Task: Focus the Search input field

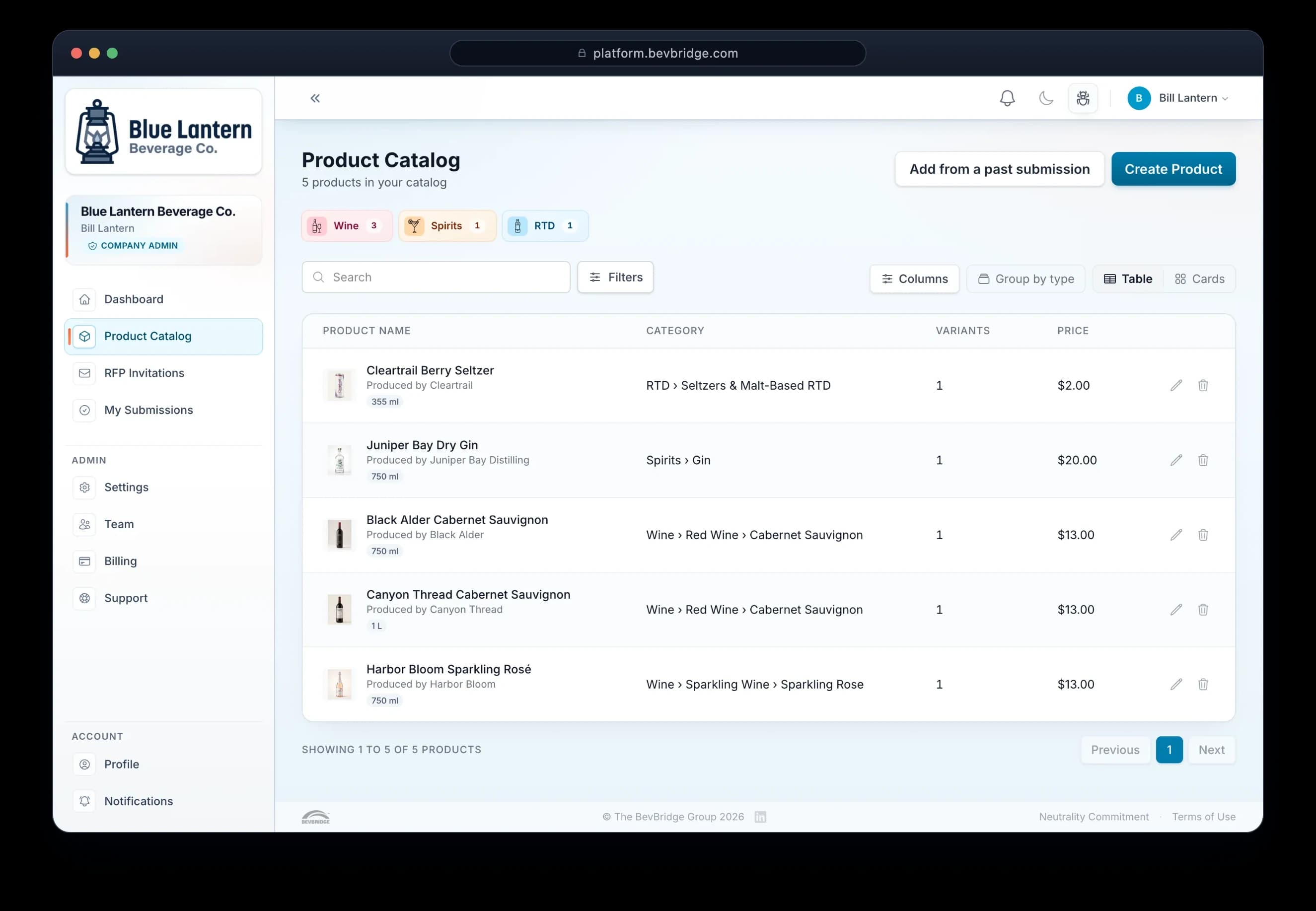Action: coord(436,277)
